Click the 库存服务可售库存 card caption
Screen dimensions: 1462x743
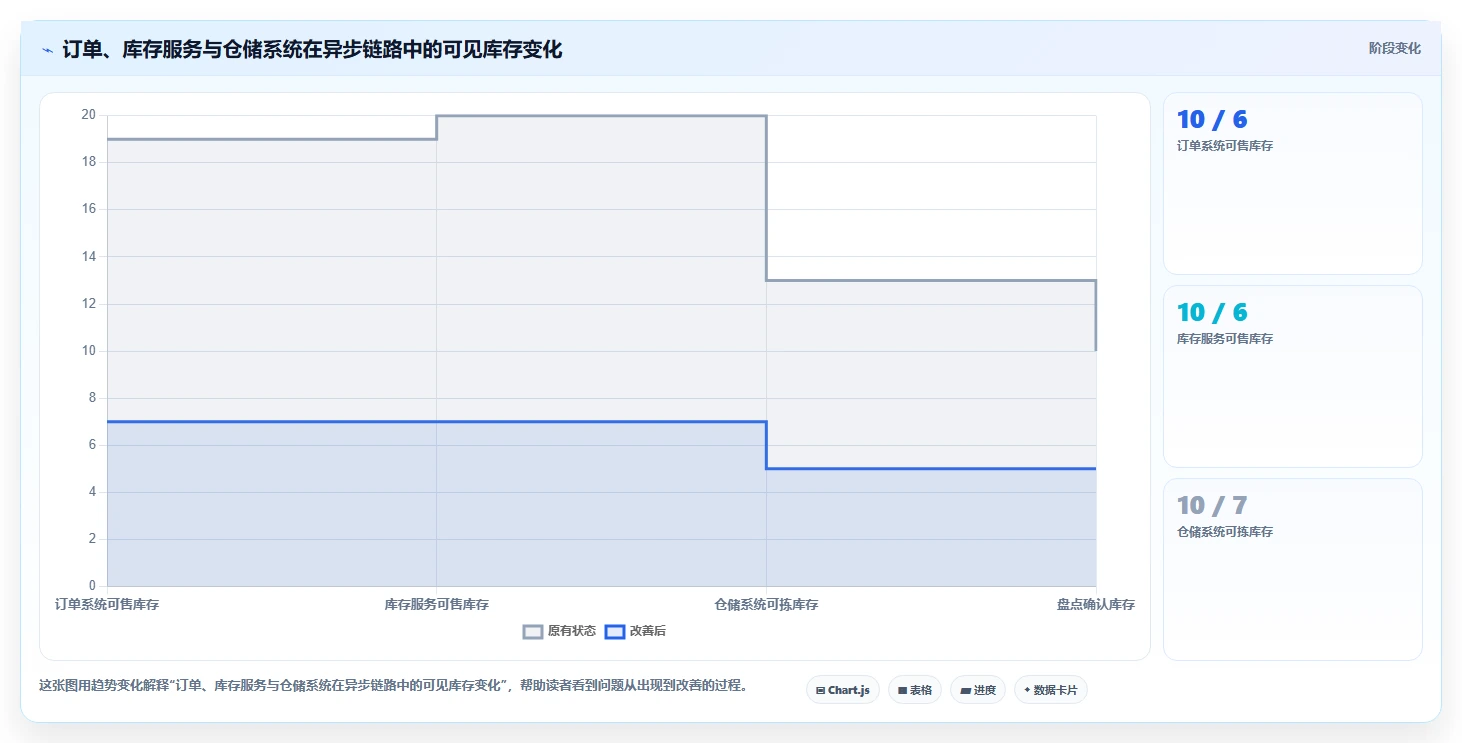point(1225,339)
